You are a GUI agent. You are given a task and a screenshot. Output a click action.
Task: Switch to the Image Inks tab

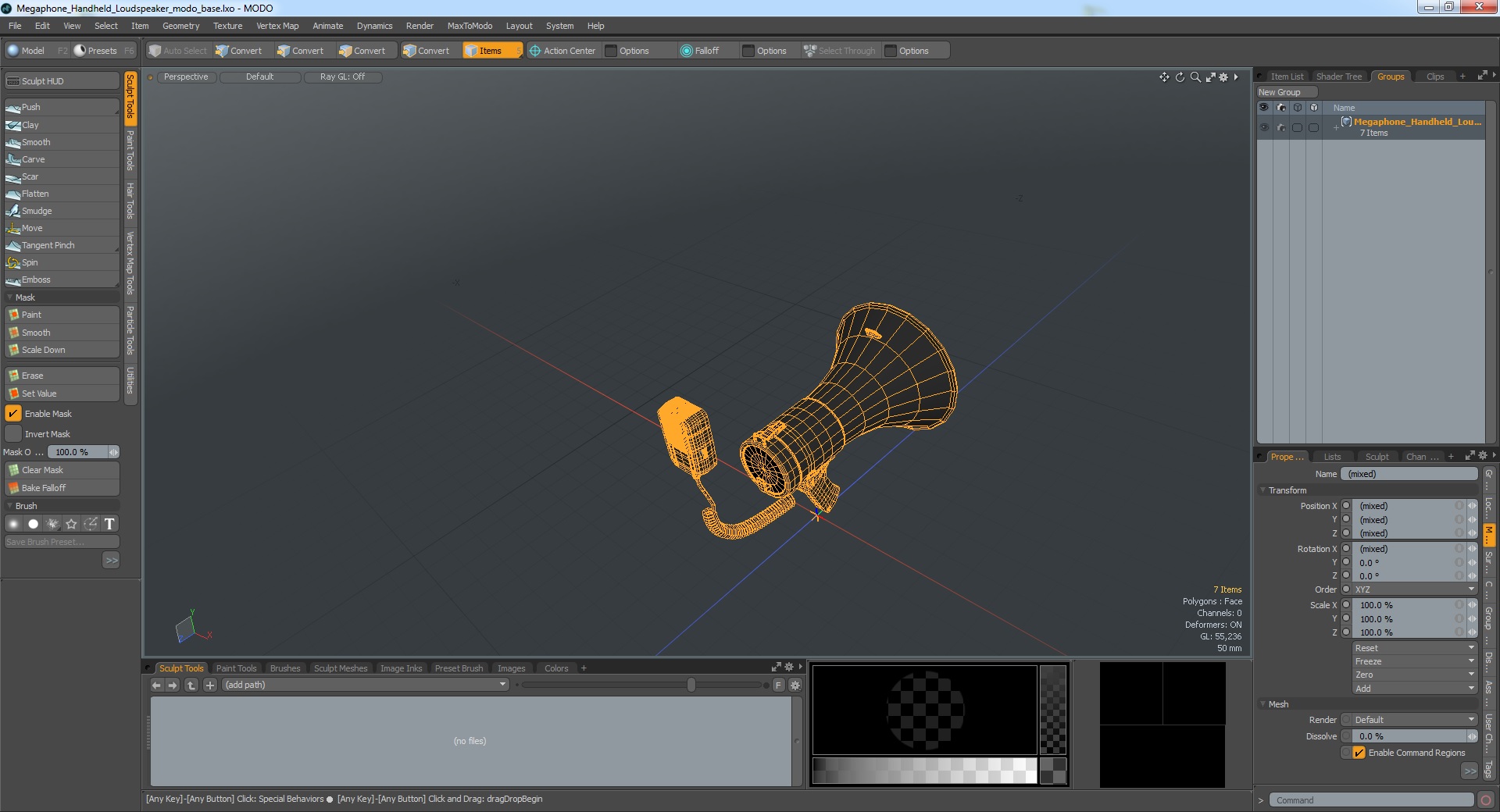(x=401, y=668)
